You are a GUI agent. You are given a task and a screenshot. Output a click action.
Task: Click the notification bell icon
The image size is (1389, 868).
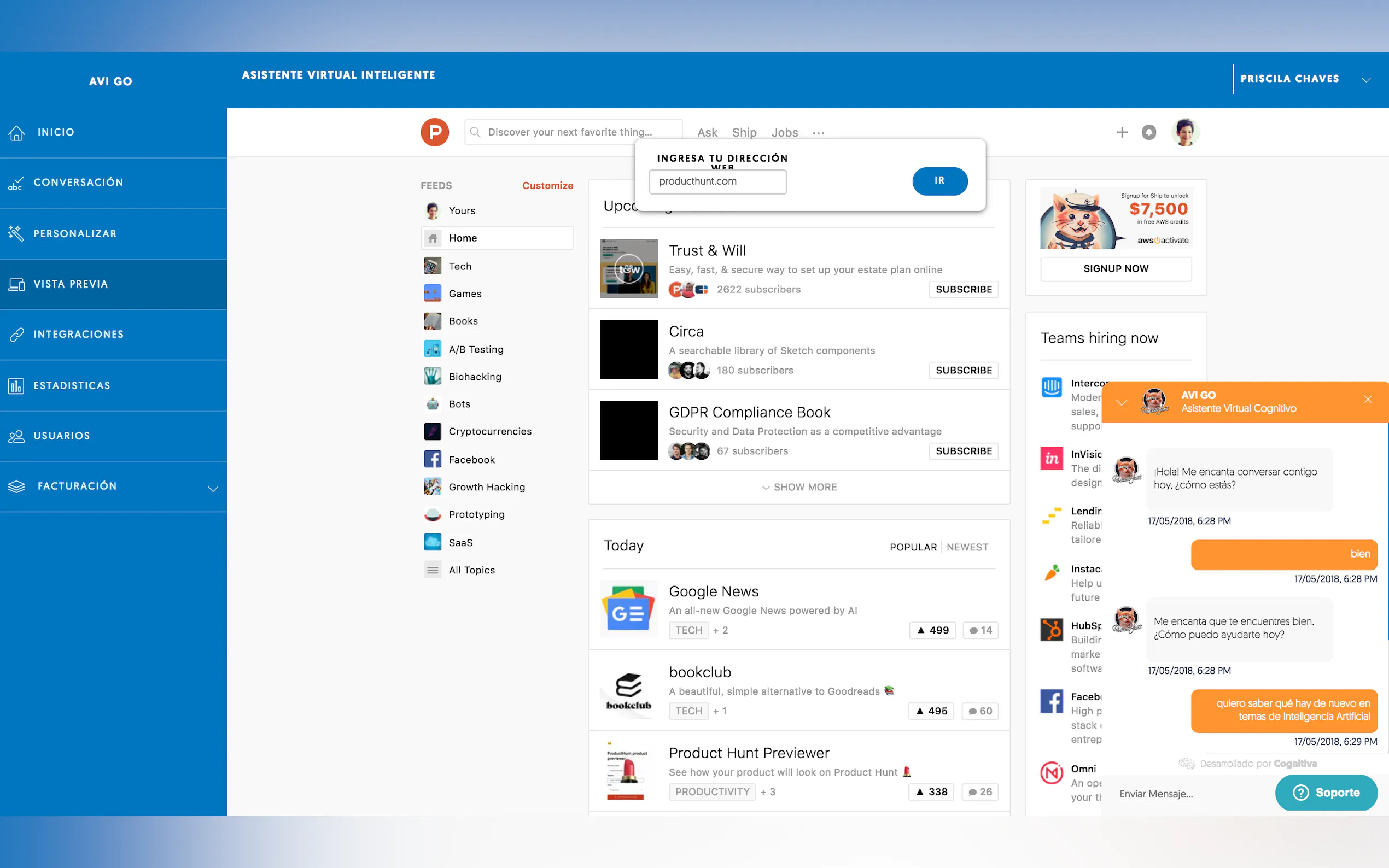(1148, 133)
